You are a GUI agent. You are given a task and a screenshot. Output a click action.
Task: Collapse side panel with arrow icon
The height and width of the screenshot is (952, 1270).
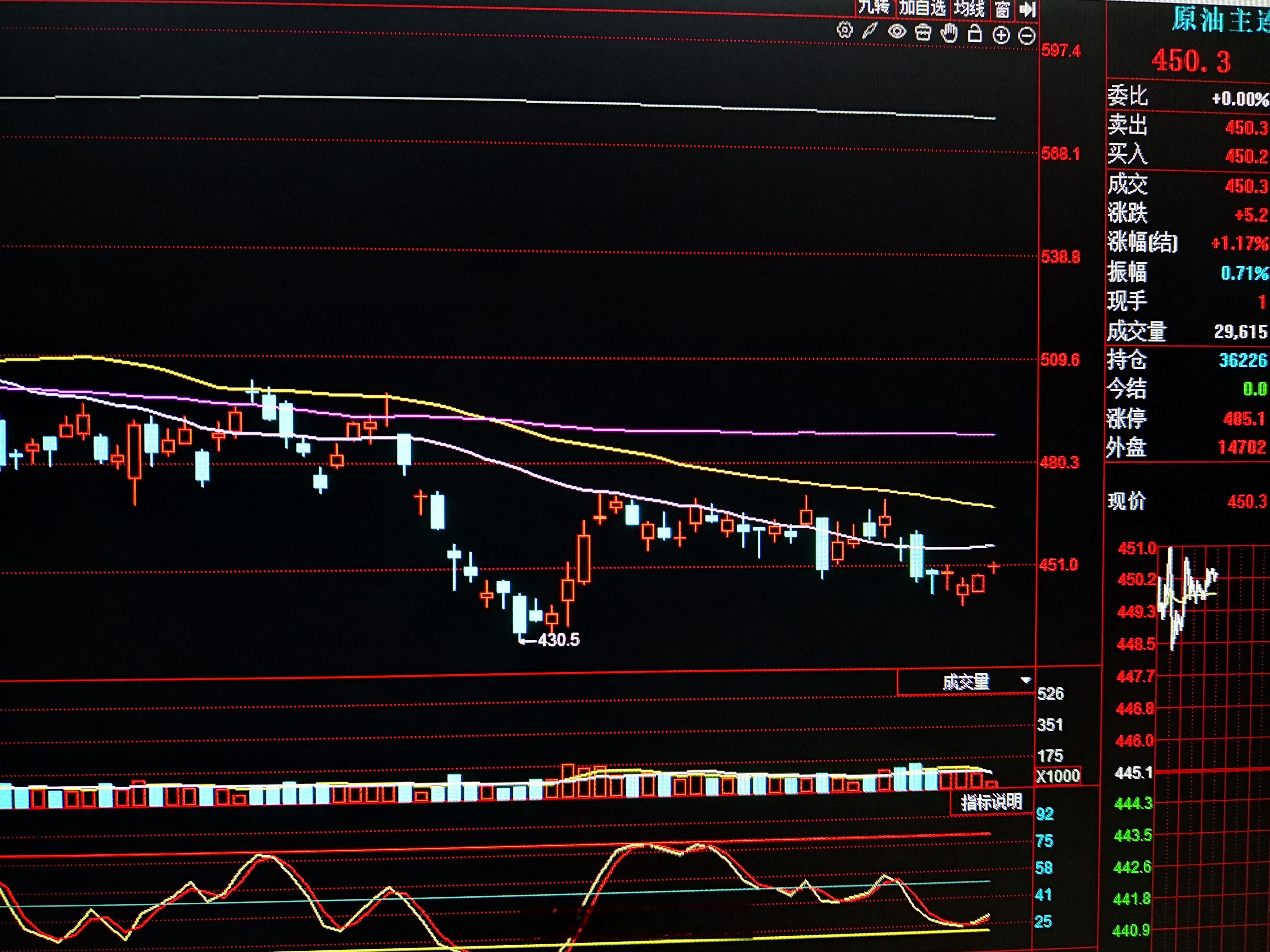point(1027,9)
